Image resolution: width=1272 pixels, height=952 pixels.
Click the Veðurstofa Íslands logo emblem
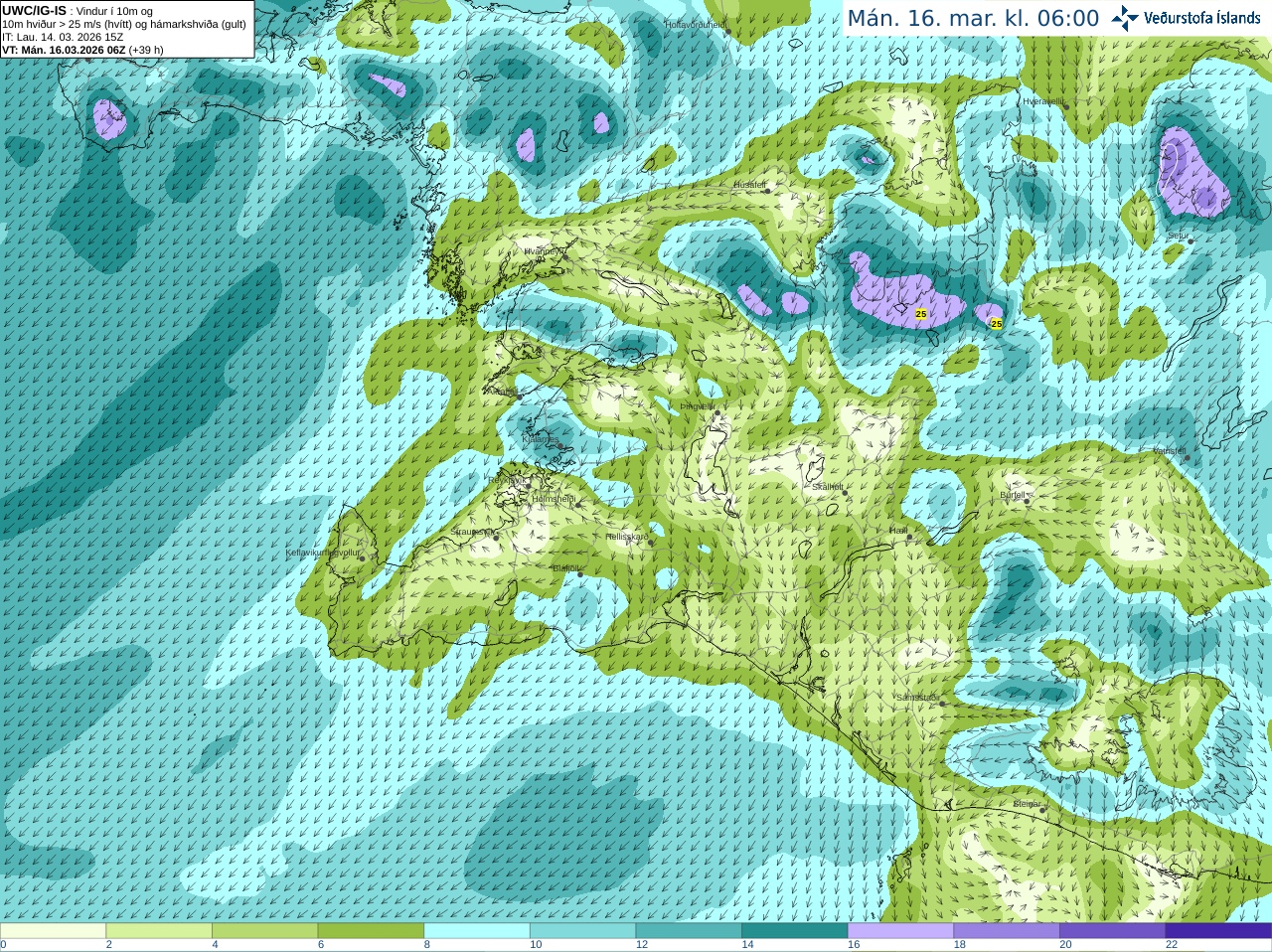click(1125, 18)
